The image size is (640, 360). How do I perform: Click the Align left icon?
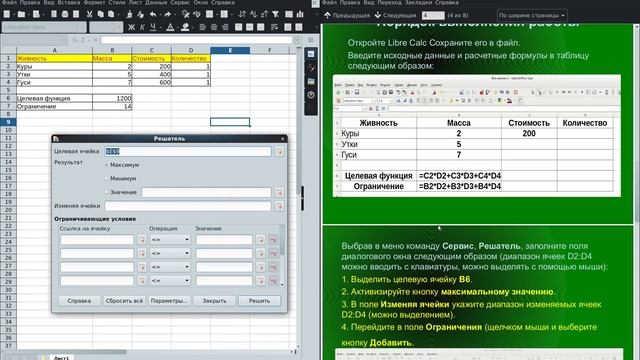(x=203, y=27)
